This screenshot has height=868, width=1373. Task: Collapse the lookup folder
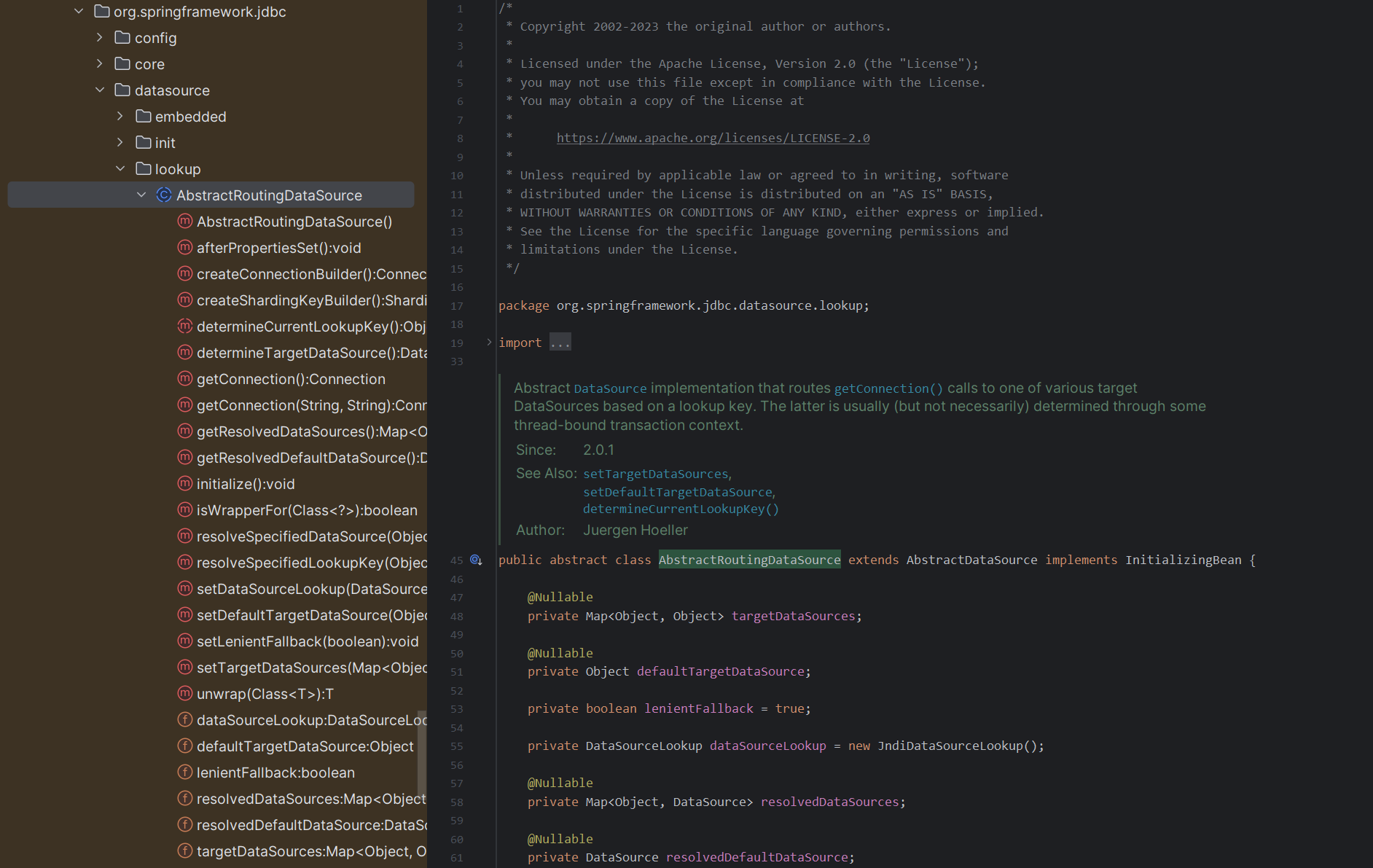tap(120, 168)
